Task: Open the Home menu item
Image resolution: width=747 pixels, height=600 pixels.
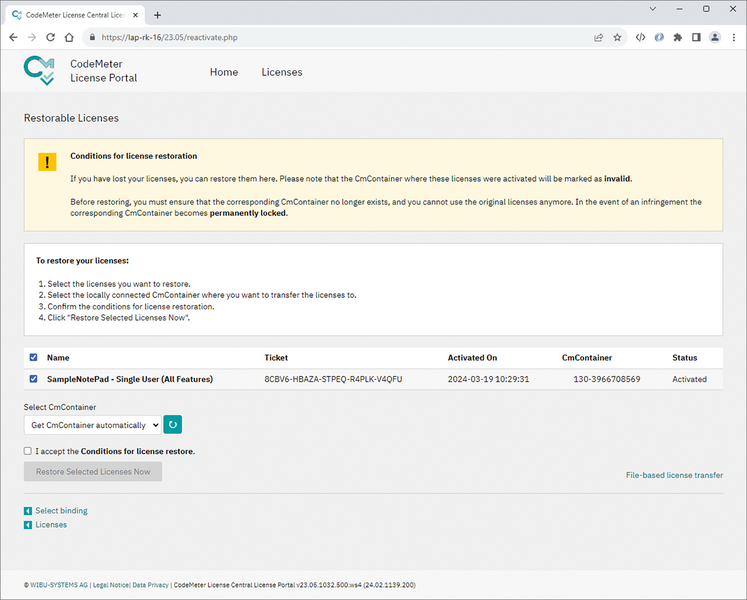Action: click(x=224, y=72)
